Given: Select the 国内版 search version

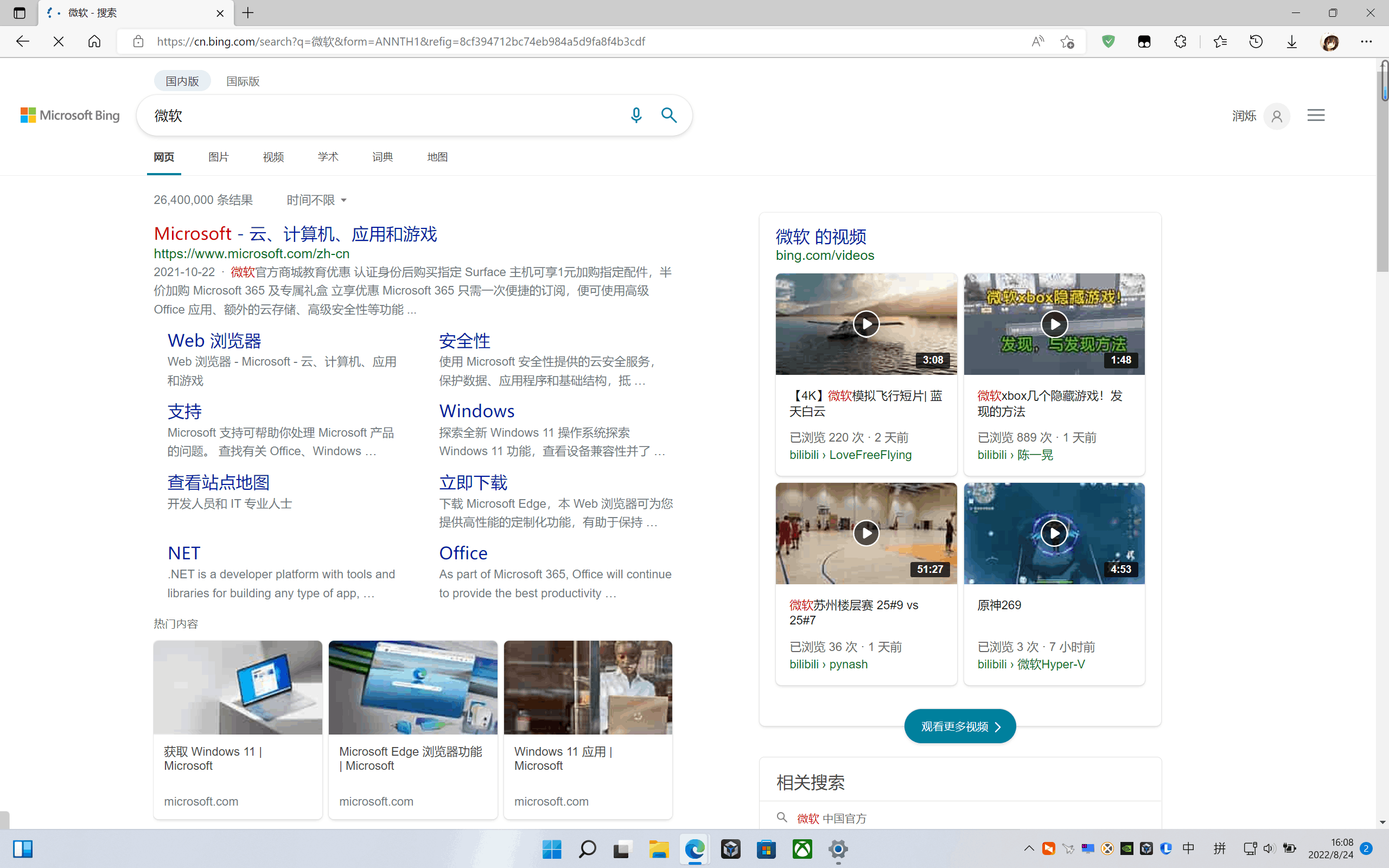Looking at the screenshot, I should 182,81.
